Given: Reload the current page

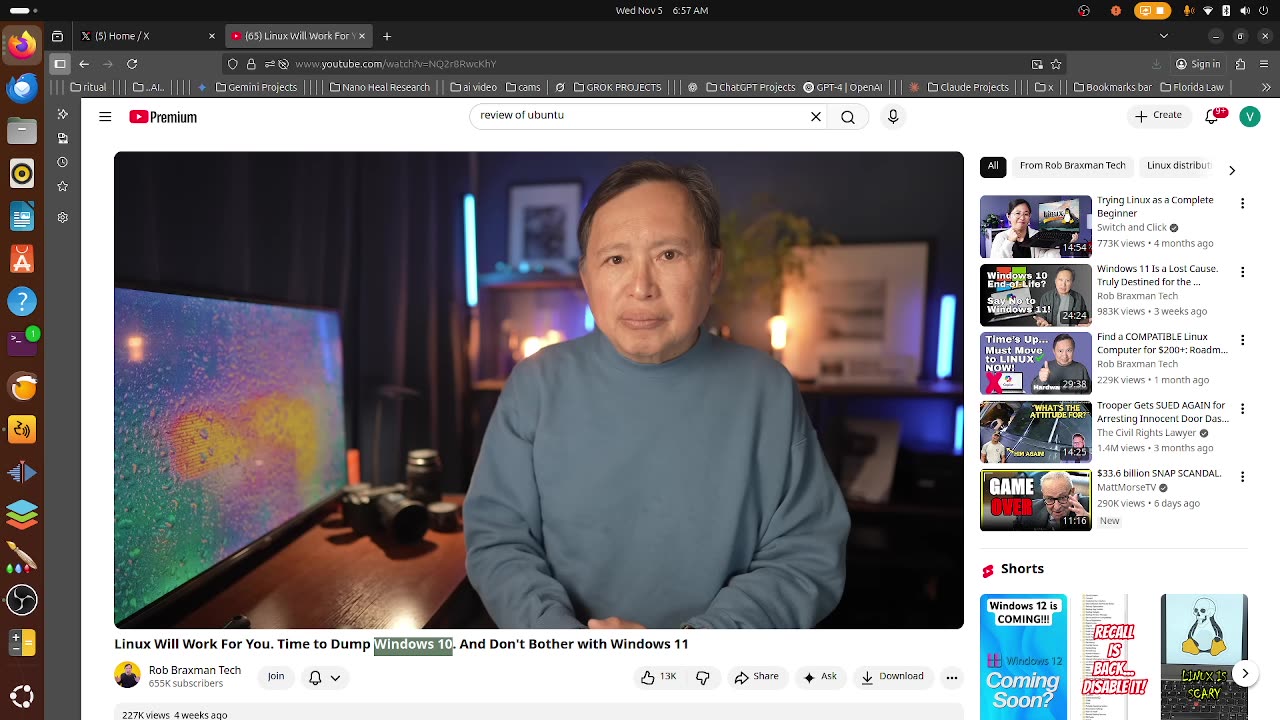Looking at the screenshot, I should tap(132, 64).
